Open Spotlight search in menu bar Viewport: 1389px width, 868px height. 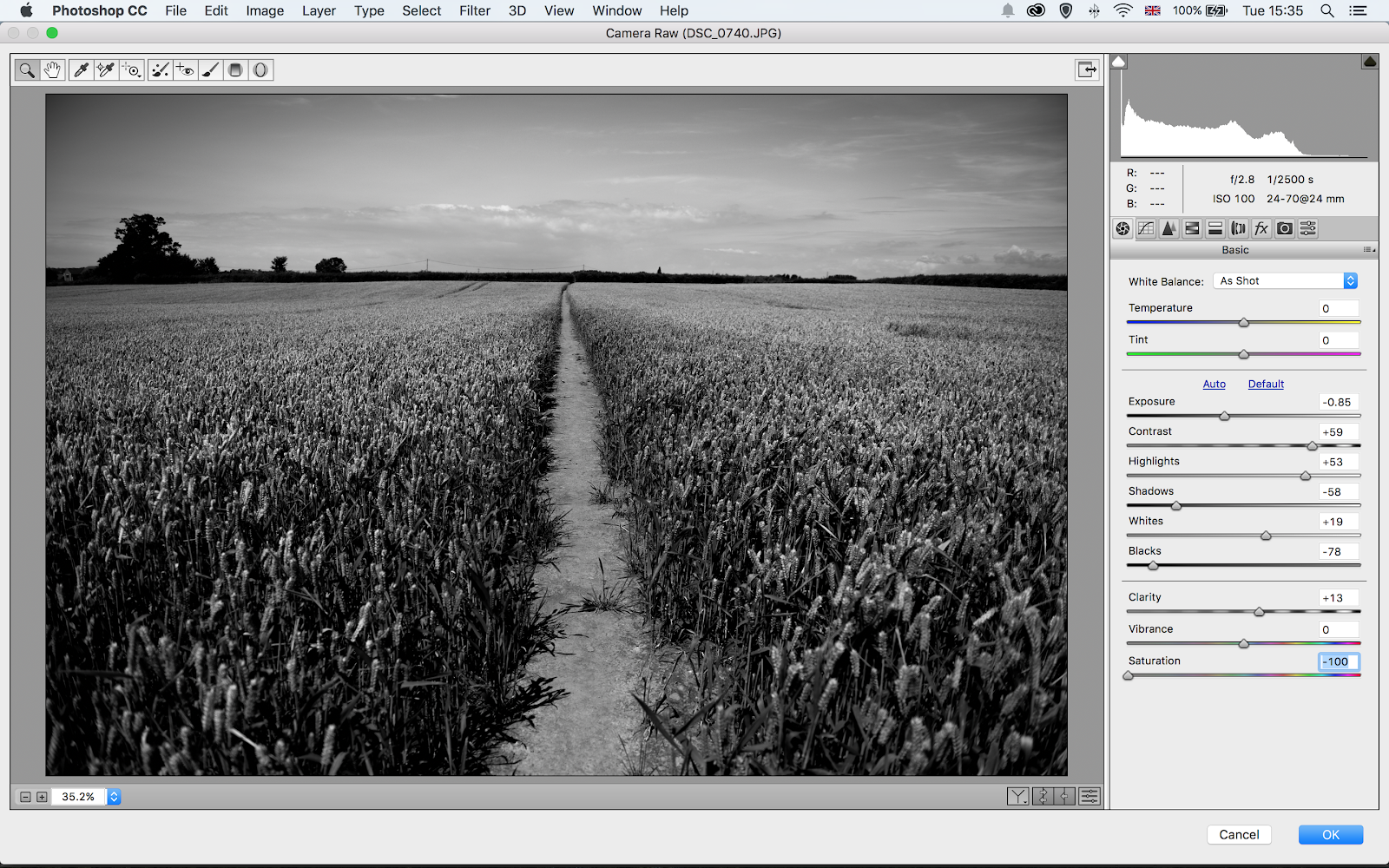pos(1327,10)
